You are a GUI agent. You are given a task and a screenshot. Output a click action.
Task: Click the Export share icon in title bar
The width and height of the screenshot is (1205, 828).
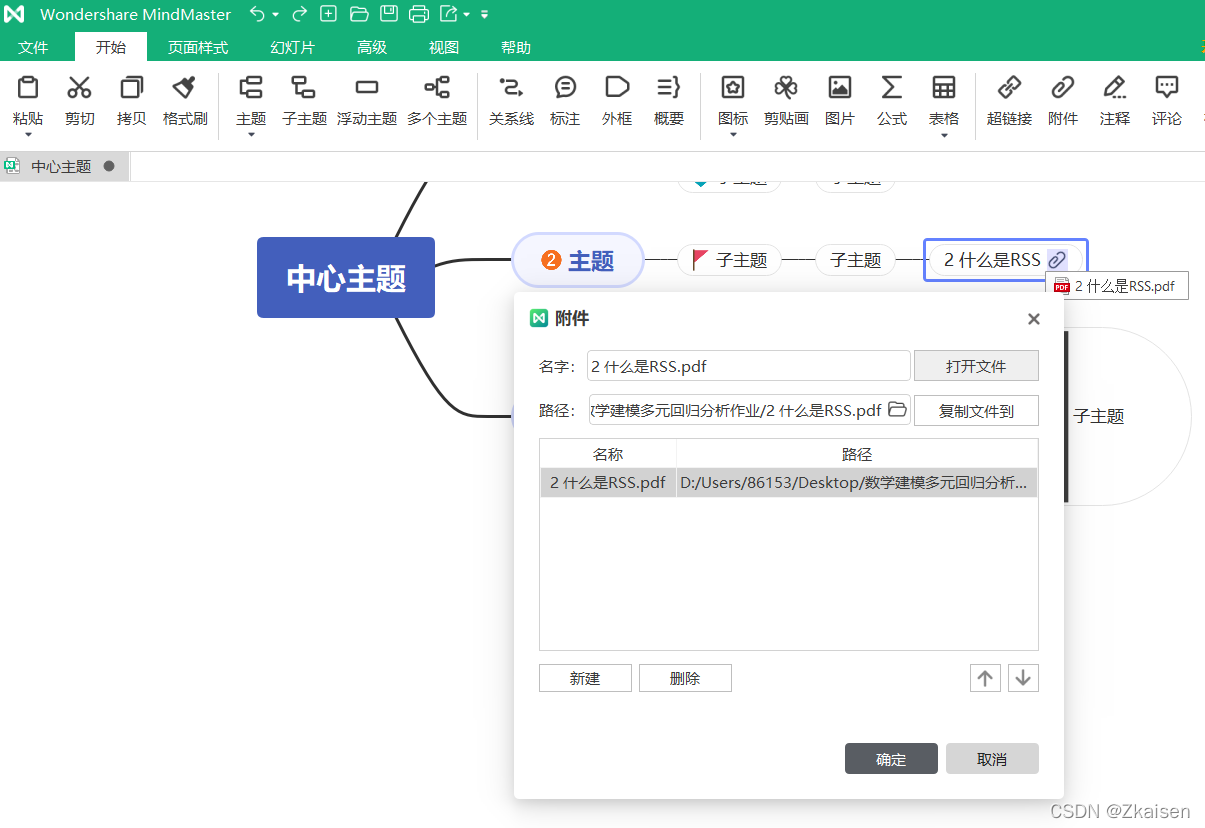coord(449,14)
